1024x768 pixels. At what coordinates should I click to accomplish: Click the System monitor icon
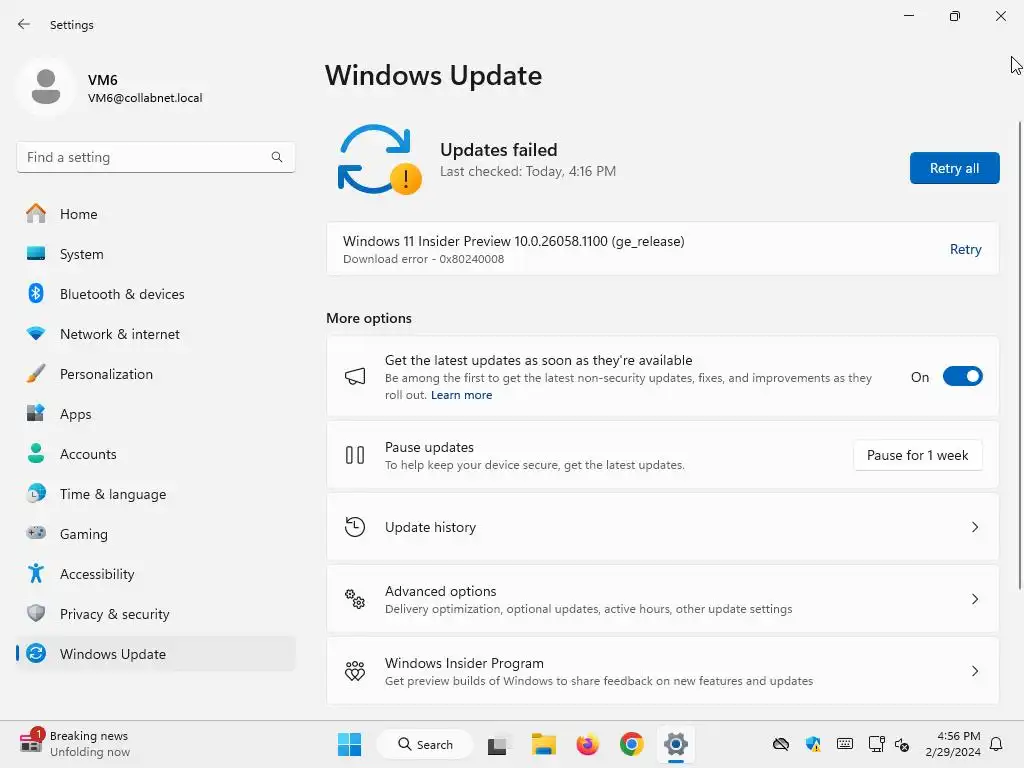[36, 253]
